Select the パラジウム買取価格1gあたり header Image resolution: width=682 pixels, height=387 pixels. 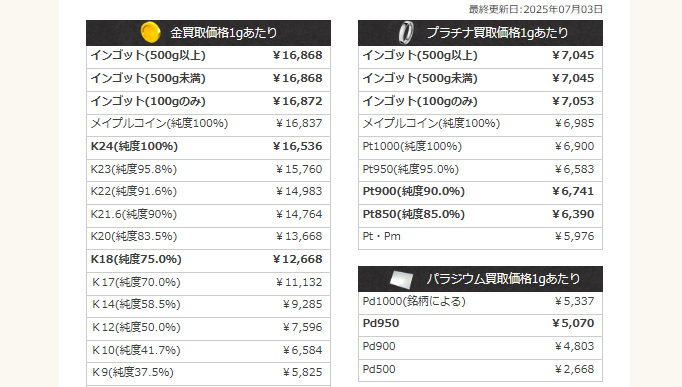[480, 279]
